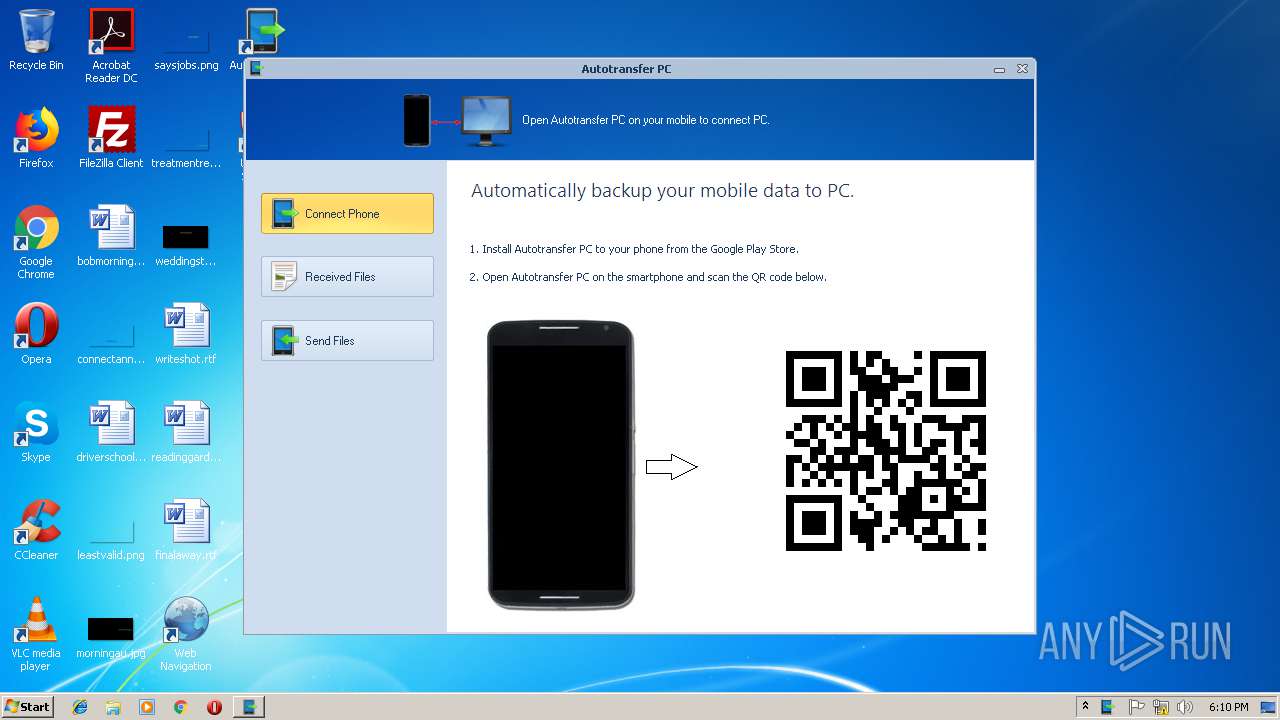Open Windows Explorer from taskbar
Image resolution: width=1280 pixels, height=720 pixels.
click(x=113, y=707)
